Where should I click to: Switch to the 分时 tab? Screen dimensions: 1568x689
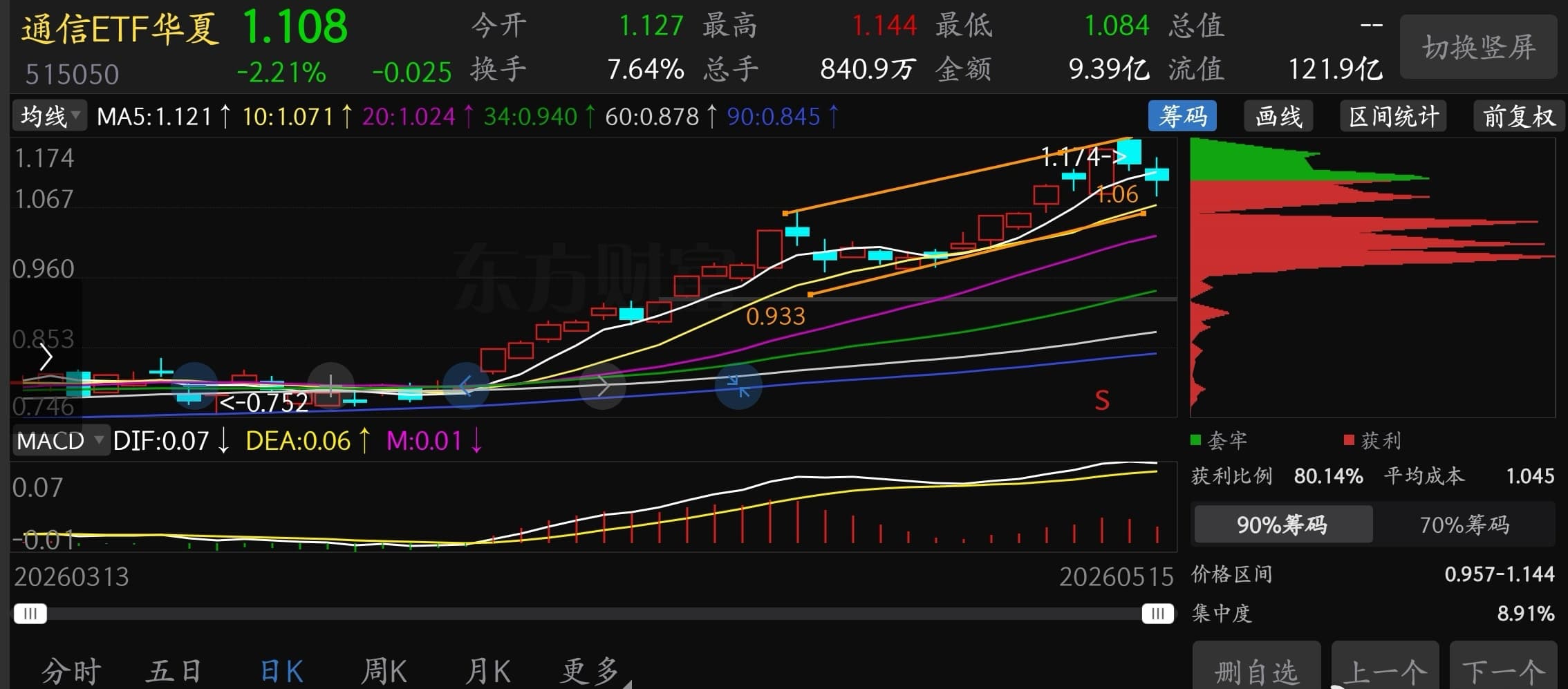(71, 671)
